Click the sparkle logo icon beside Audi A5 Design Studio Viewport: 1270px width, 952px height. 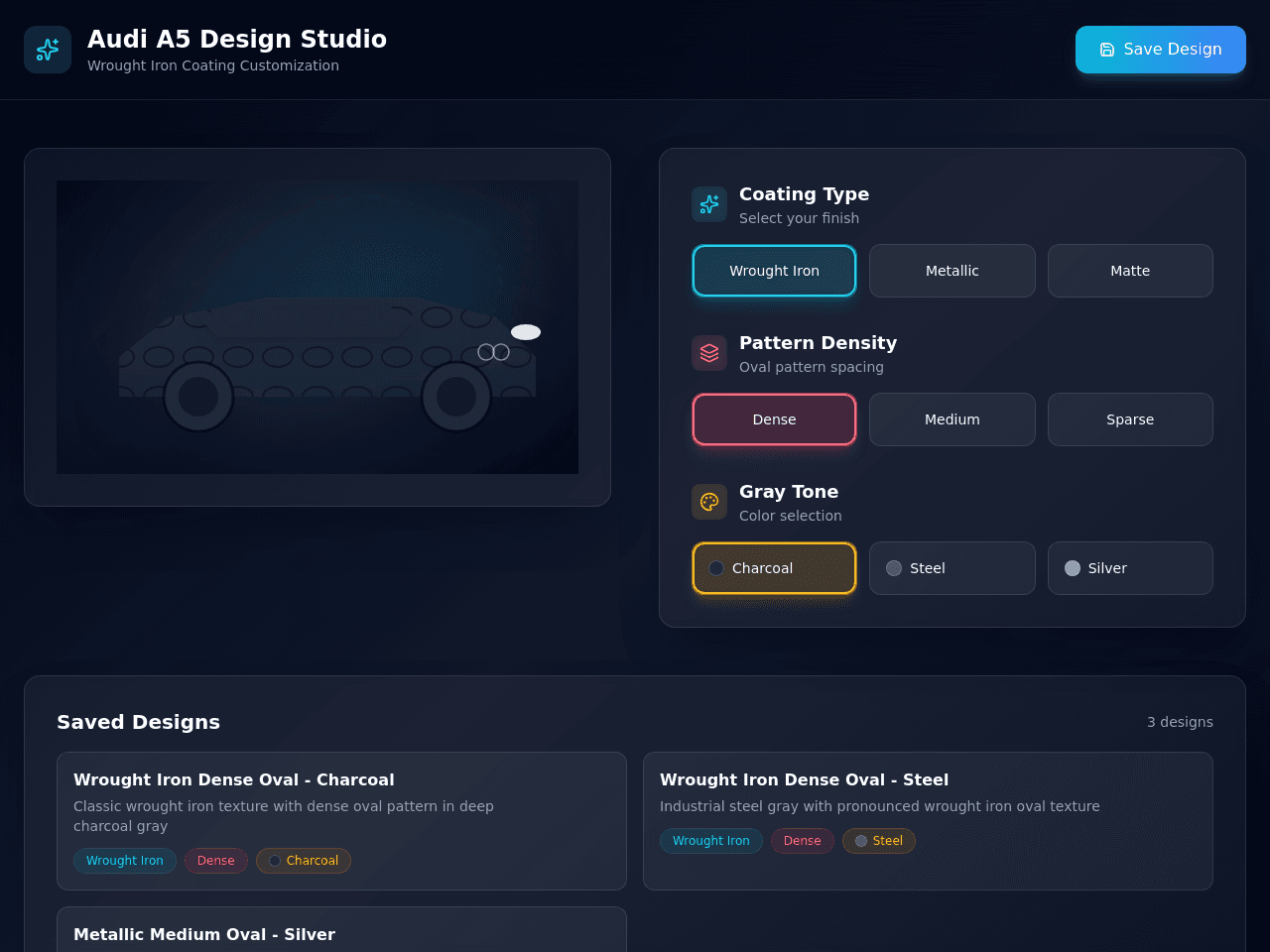[48, 50]
